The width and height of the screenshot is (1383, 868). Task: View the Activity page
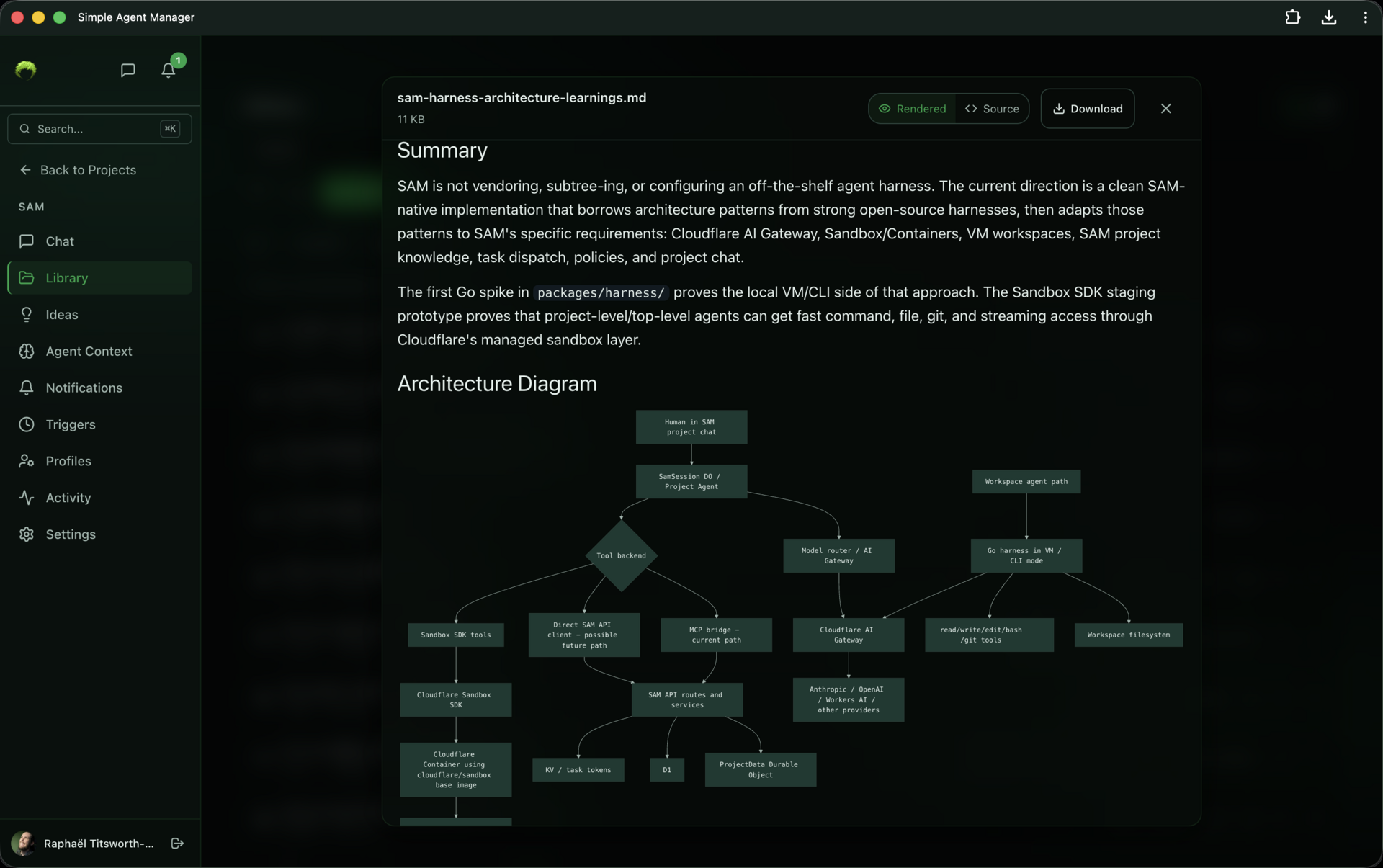tap(99, 498)
